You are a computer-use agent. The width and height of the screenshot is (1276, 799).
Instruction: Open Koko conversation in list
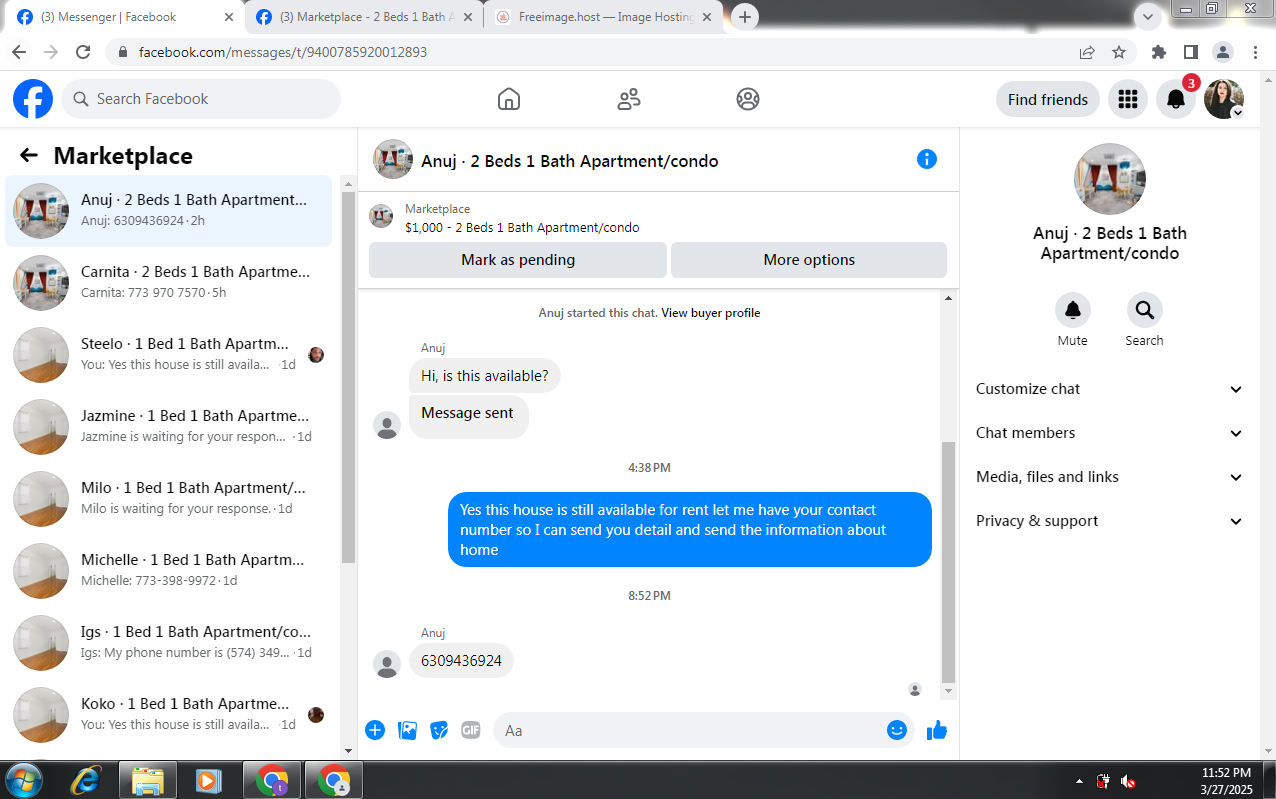click(x=169, y=714)
